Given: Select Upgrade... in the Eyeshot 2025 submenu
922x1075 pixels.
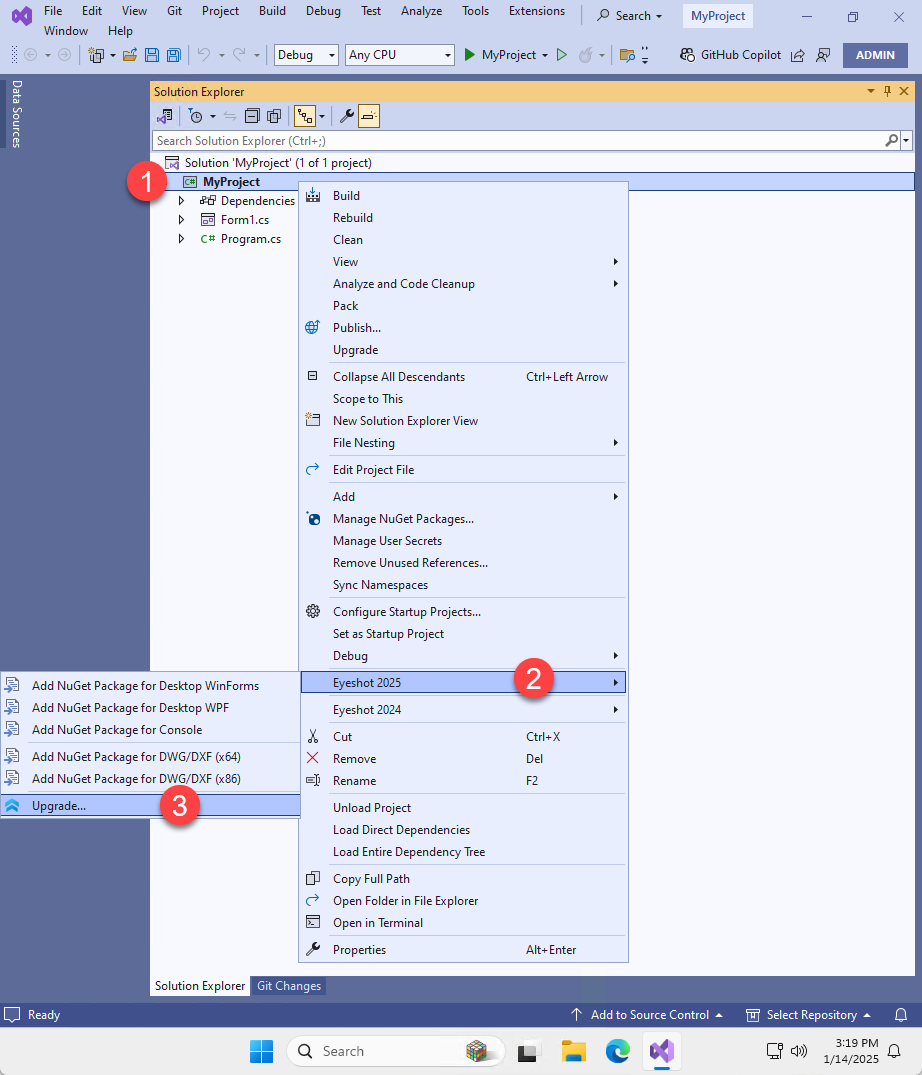Looking at the screenshot, I should [x=59, y=805].
